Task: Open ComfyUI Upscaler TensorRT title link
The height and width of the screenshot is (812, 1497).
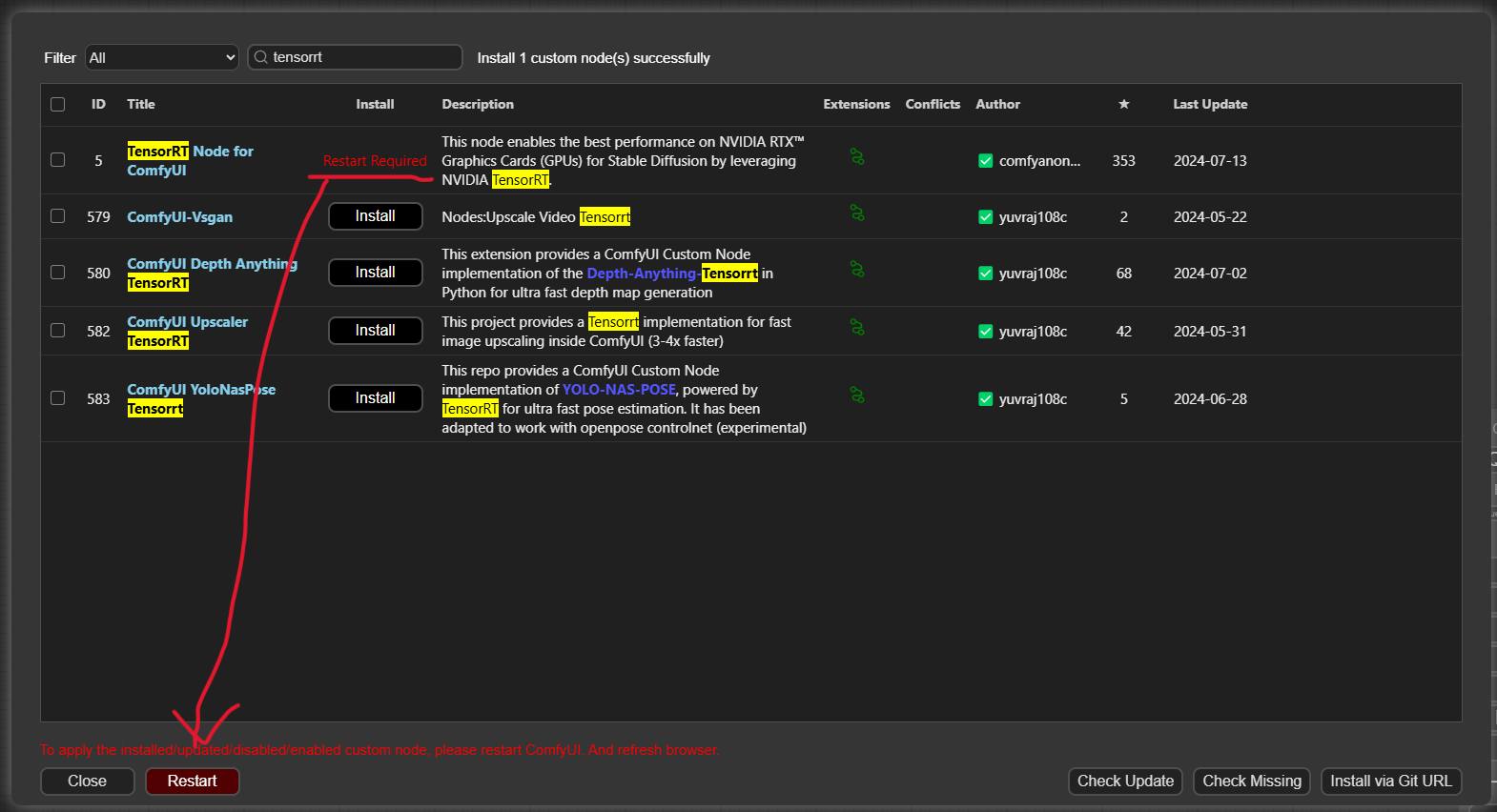Action: [187, 331]
